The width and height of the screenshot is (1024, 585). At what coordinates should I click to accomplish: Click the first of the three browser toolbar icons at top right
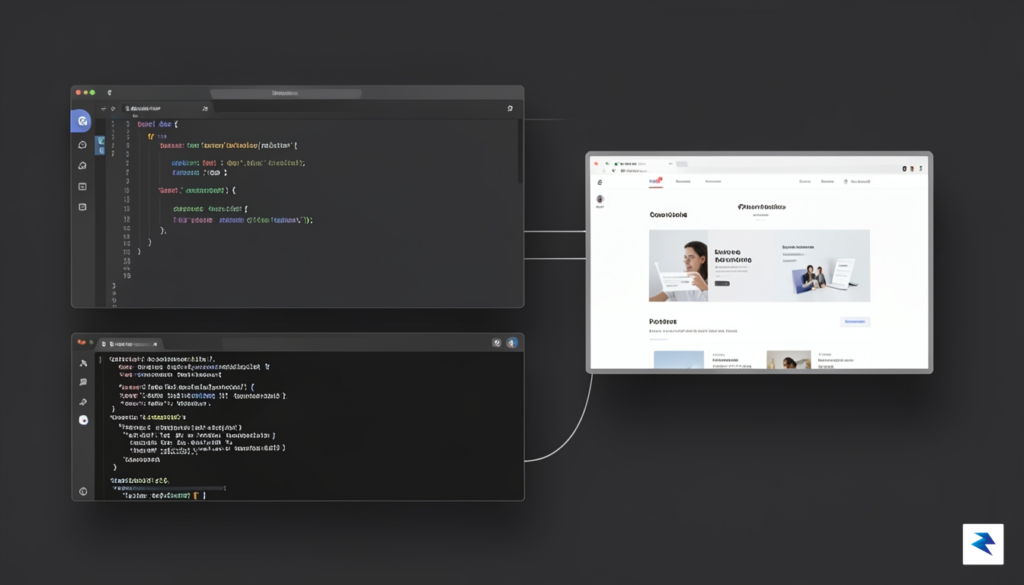[x=904, y=168]
